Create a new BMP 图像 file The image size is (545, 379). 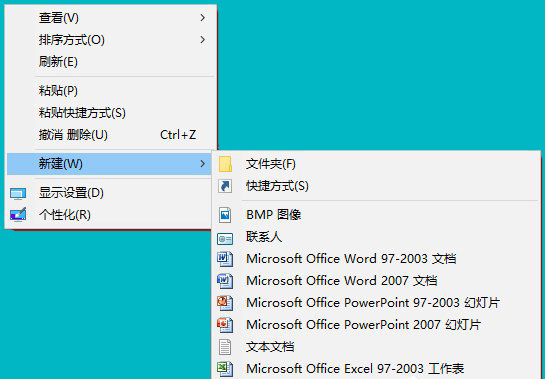click(x=376, y=215)
